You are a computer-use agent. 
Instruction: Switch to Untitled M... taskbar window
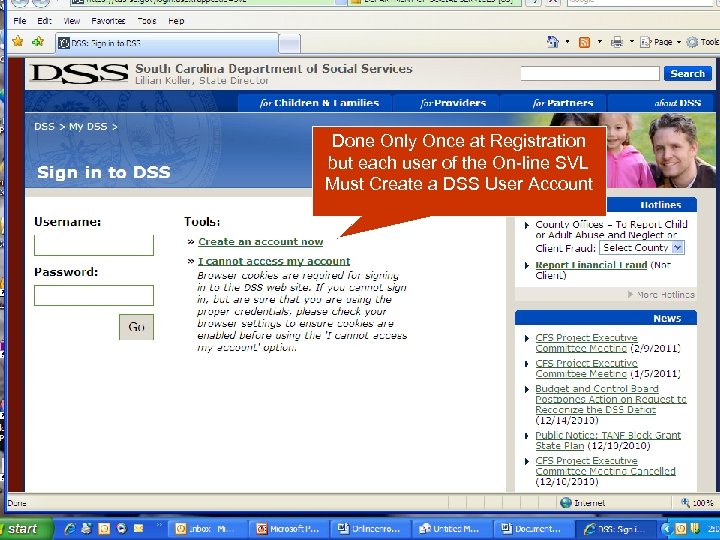(x=452, y=529)
